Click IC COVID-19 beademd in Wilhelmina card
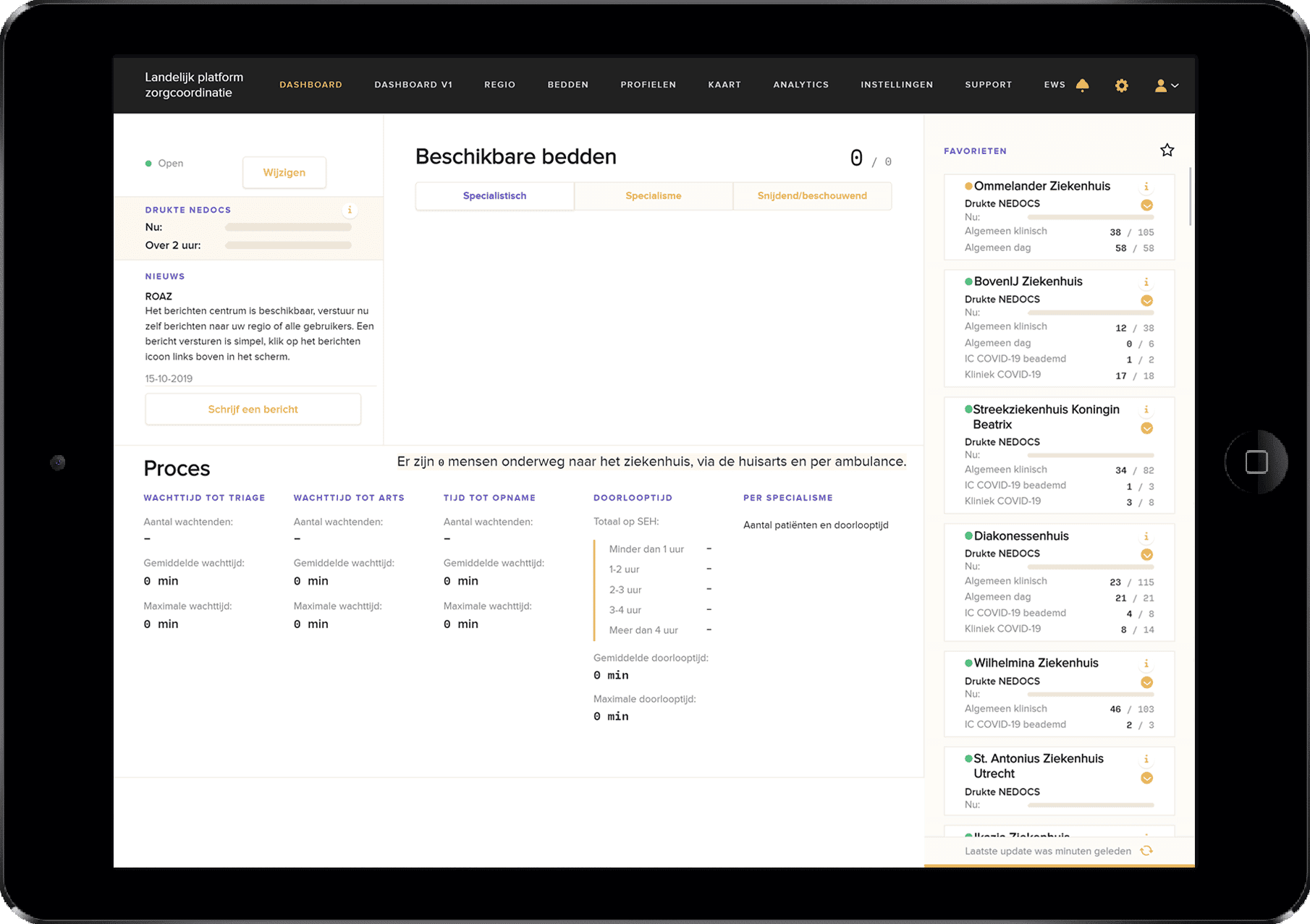The image size is (1310, 924). [1059, 724]
